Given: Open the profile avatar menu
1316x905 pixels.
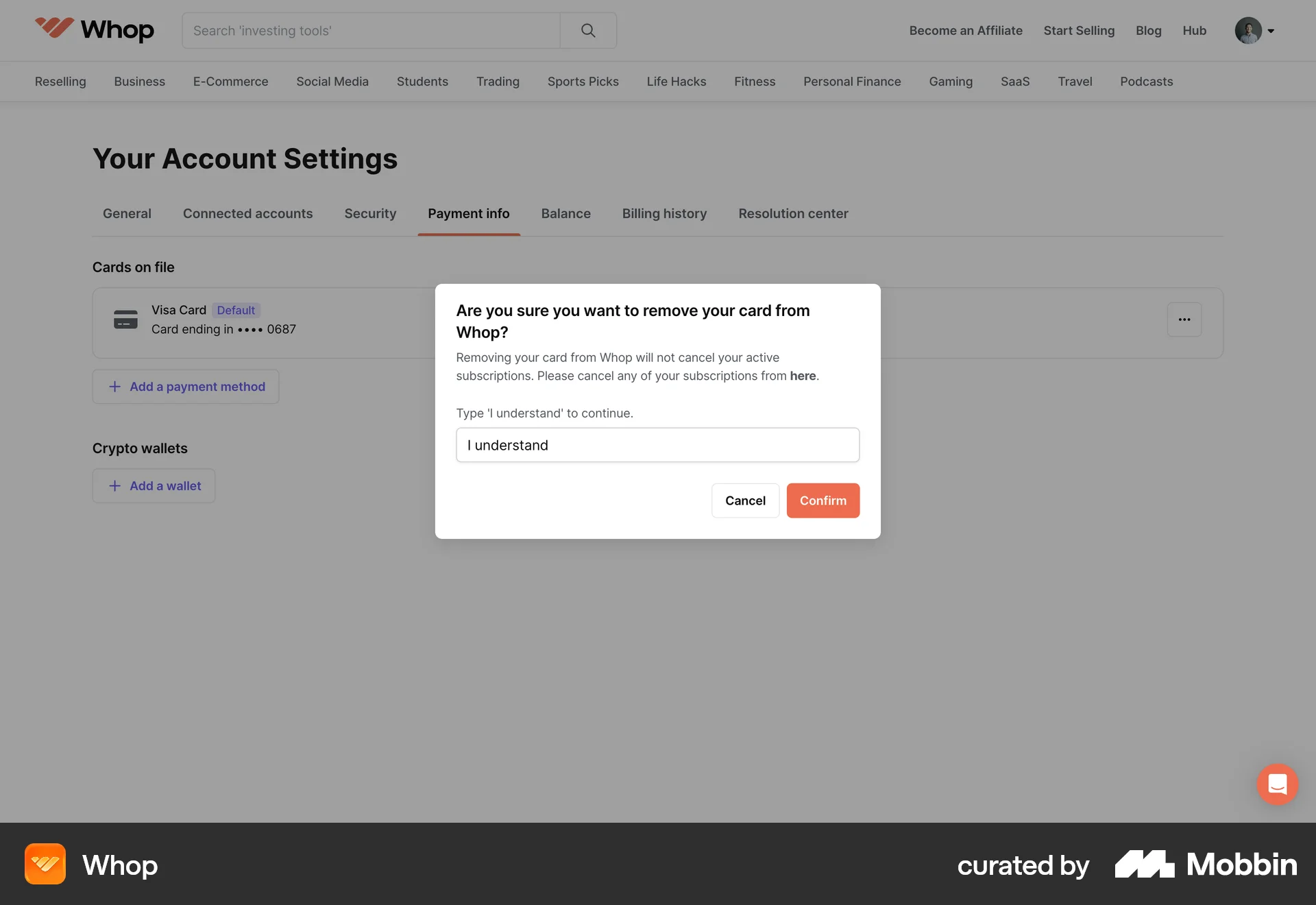Looking at the screenshot, I should (1250, 30).
